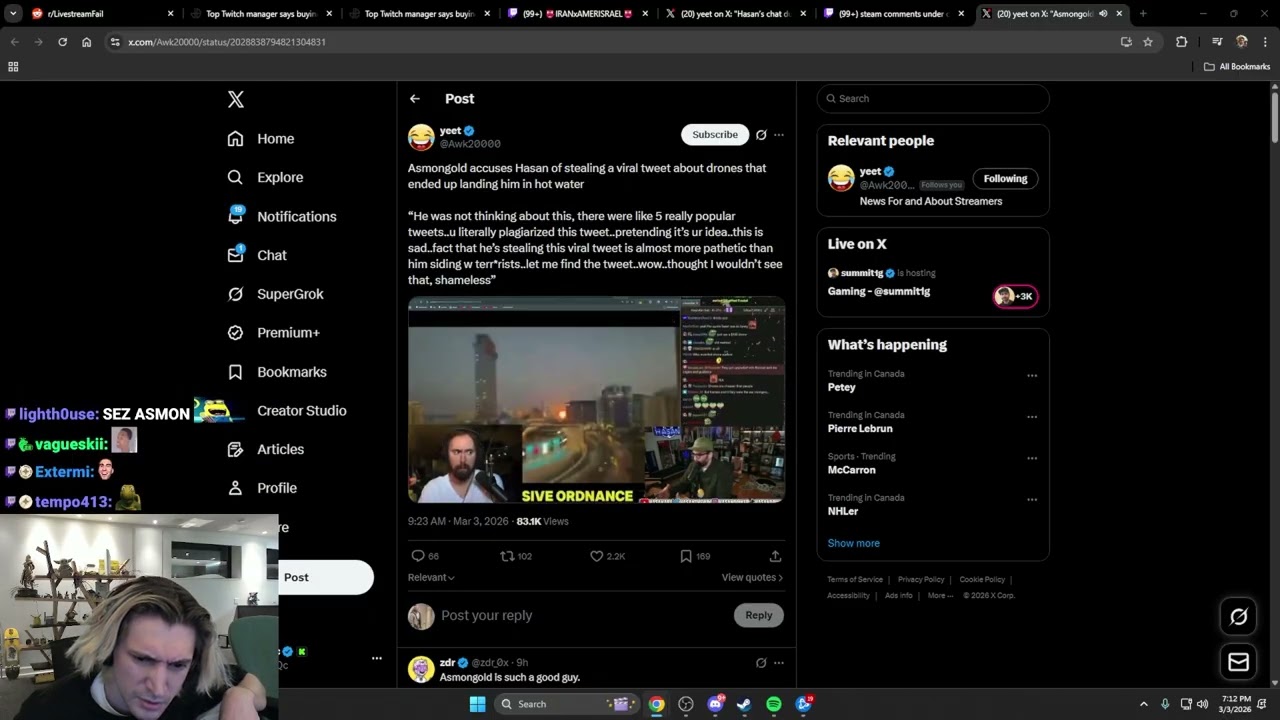Screen dimensions: 1280x720
Task: Open floating Messages envelope button
Action: point(1239,662)
